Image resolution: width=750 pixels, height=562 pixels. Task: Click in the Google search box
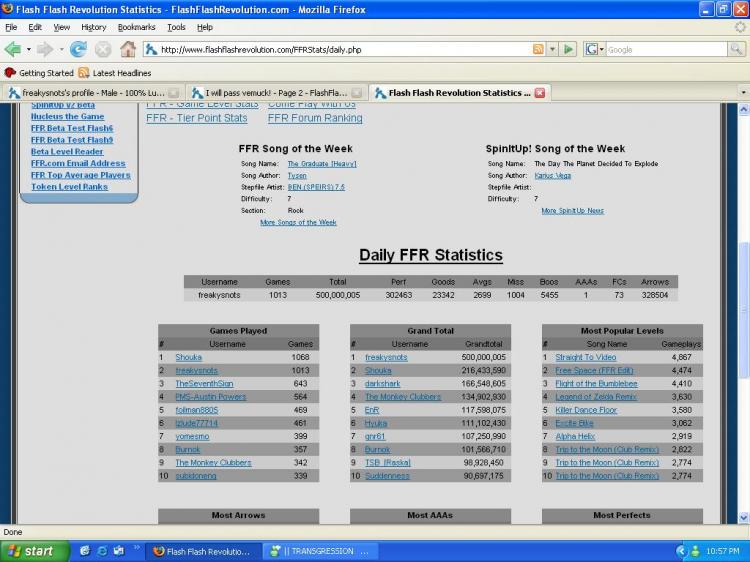tap(666, 49)
